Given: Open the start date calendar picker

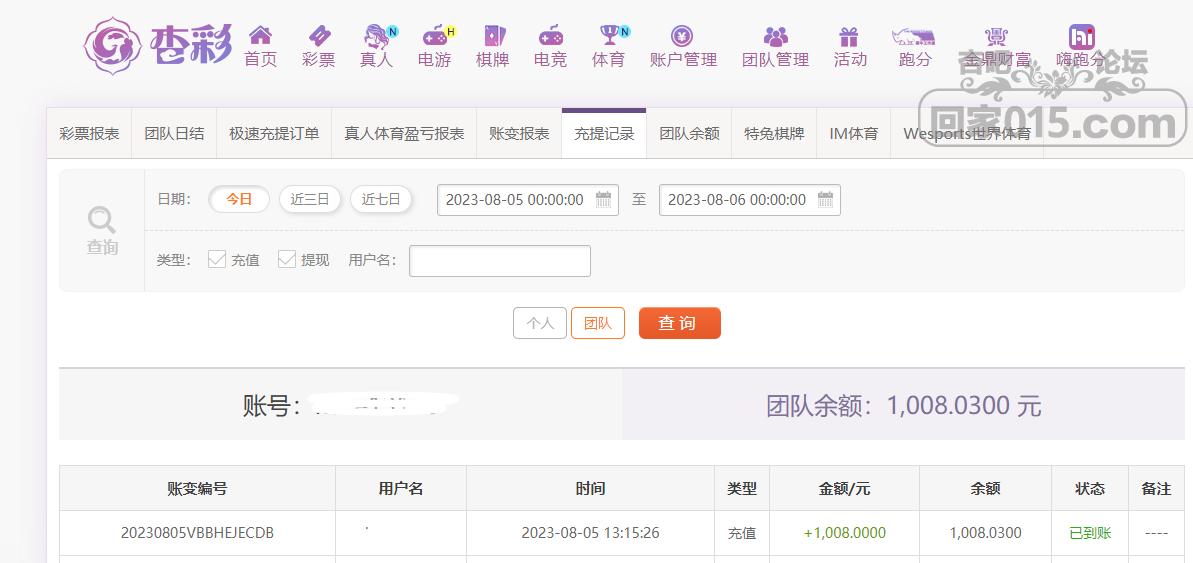Looking at the screenshot, I should 604,199.
